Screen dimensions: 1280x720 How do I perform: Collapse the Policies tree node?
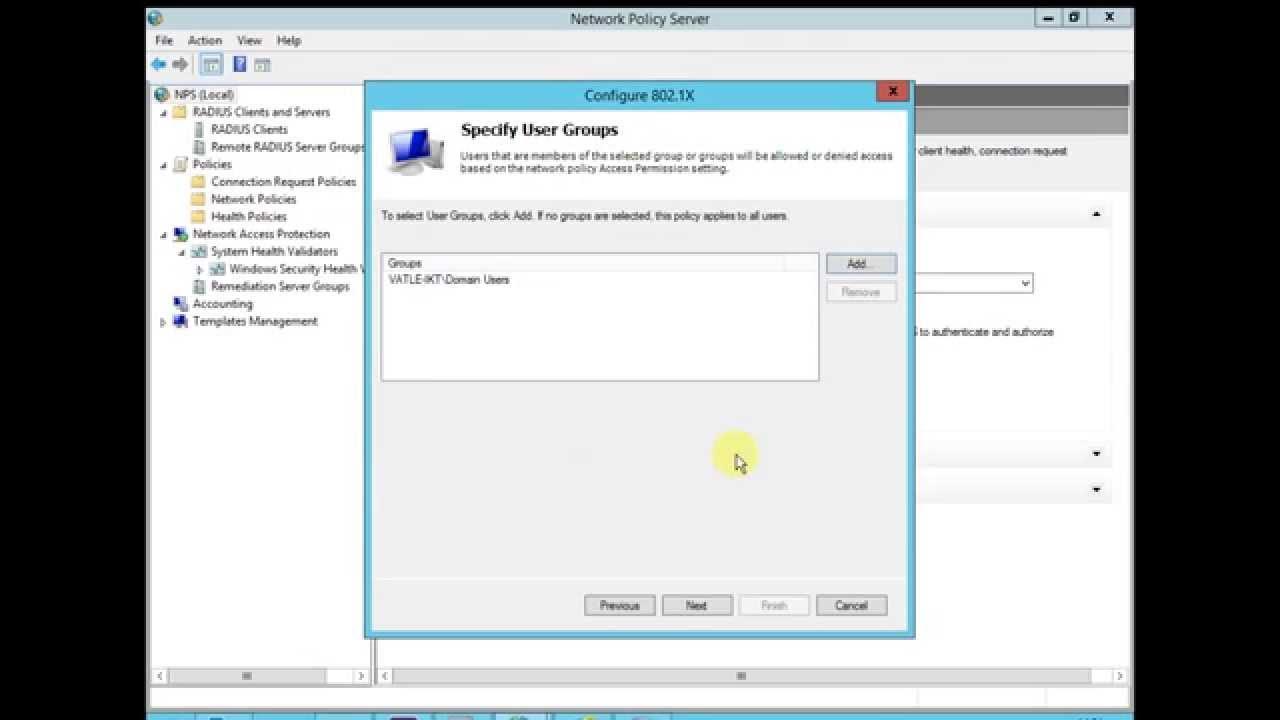tap(163, 165)
